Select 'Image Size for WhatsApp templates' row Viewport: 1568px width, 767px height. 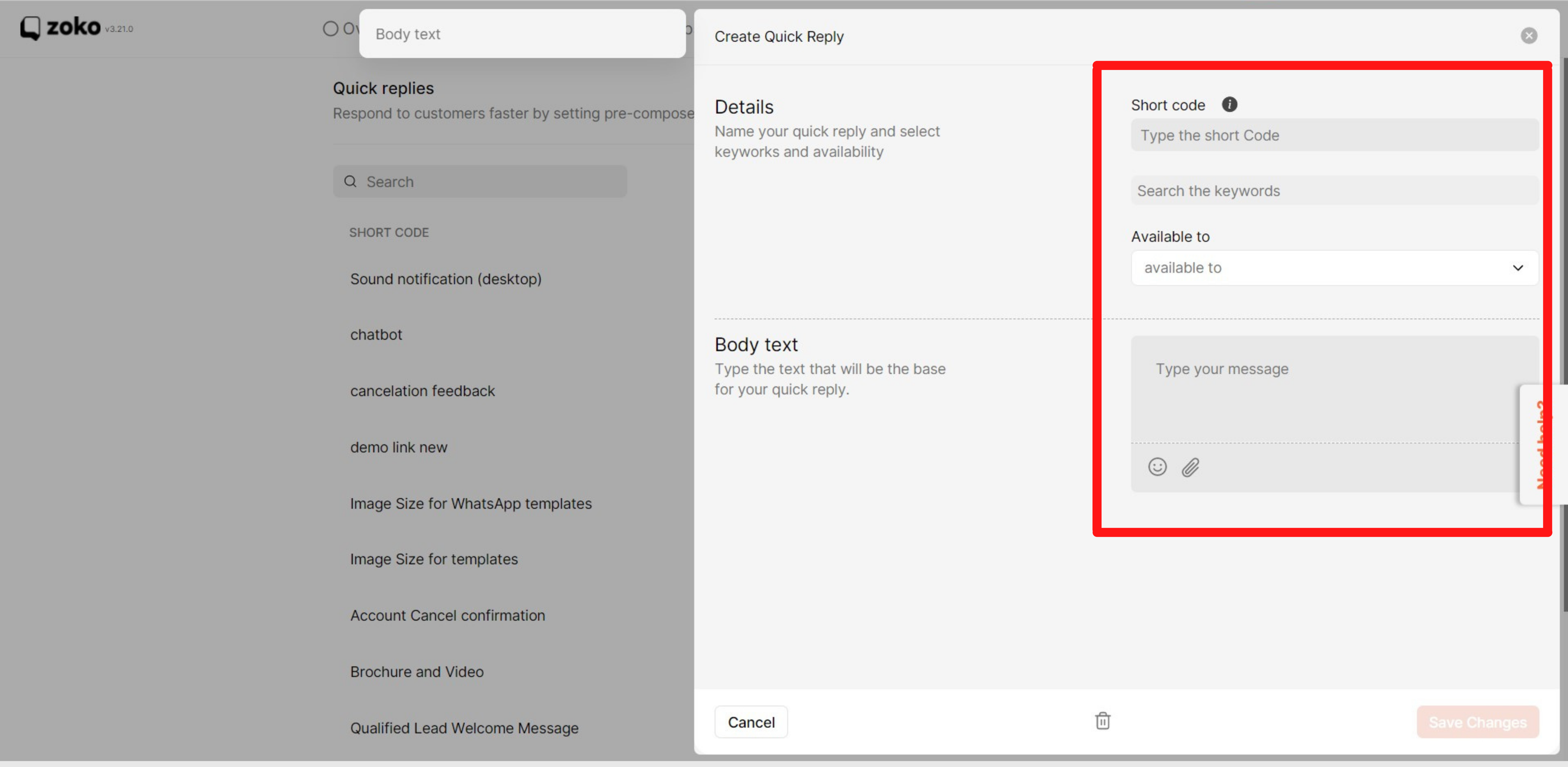click(x=470, y=503)
